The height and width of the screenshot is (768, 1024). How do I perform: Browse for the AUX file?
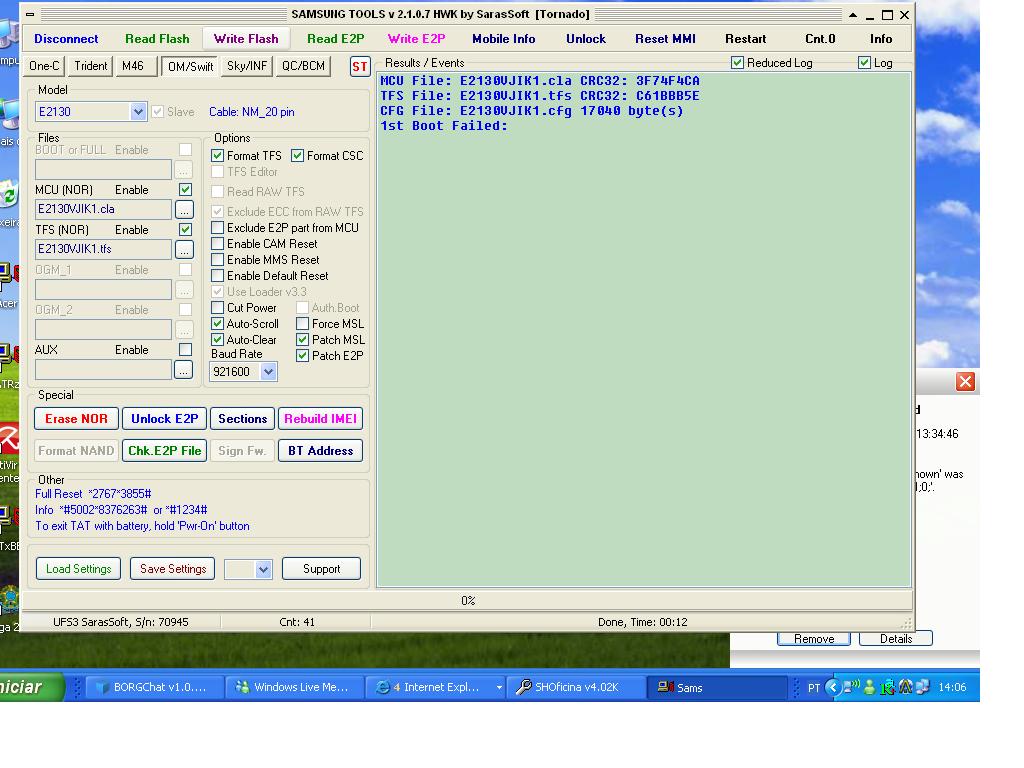click(184, 370)
